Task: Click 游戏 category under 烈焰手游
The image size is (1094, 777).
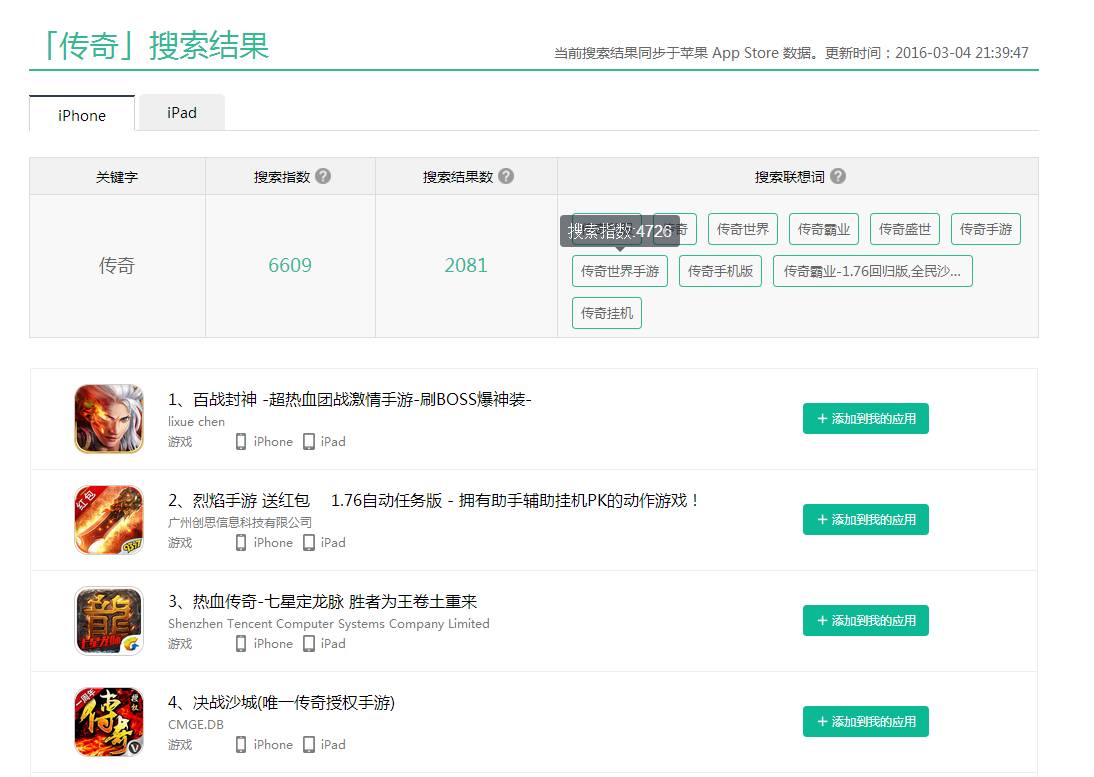Action: point(180,543)
